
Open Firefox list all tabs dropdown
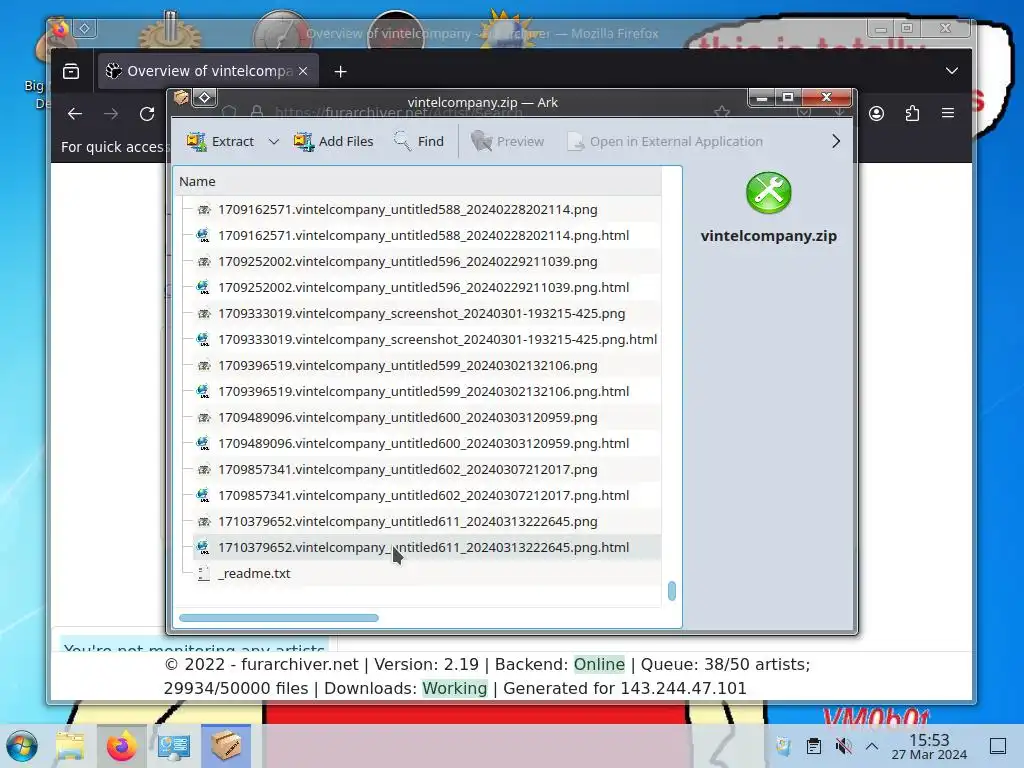(952, 71)
